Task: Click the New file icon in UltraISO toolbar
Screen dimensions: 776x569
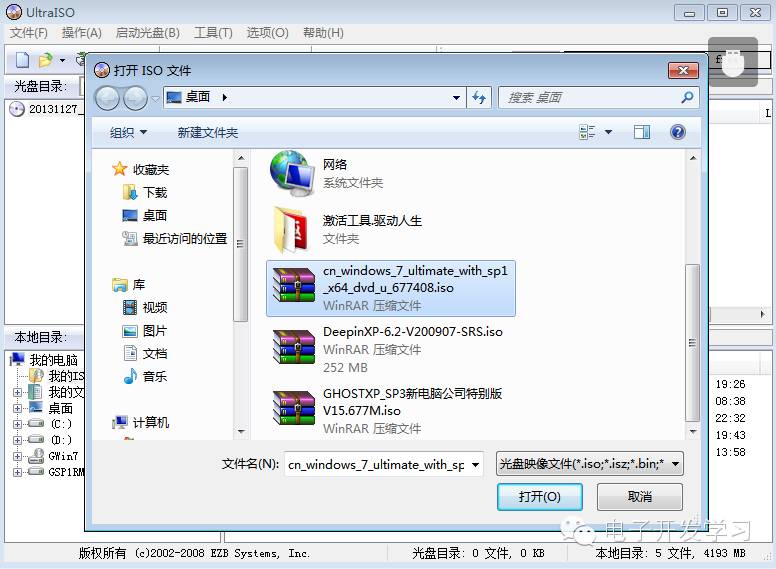Action: [x=22, y=60]
